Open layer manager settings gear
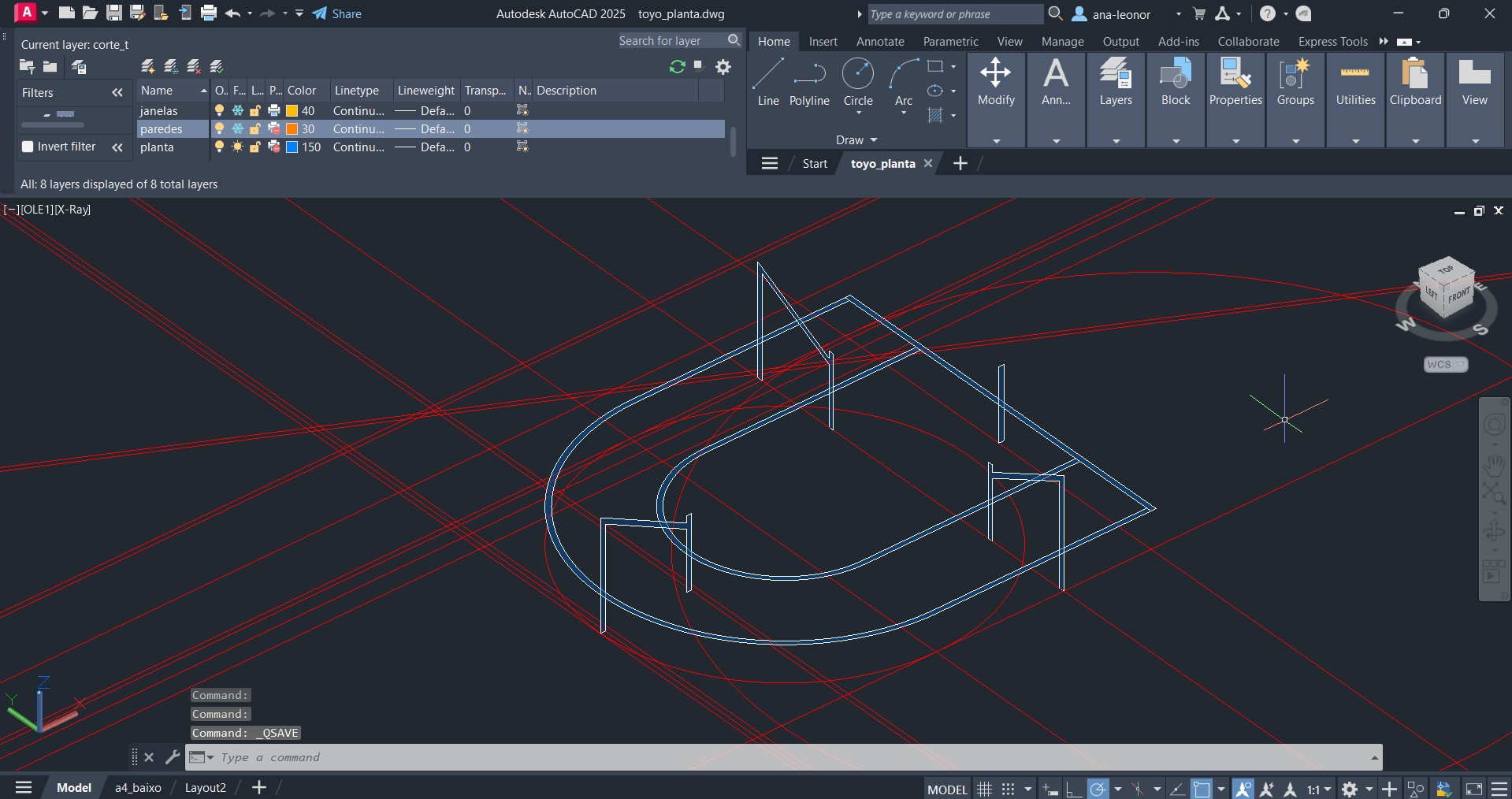1512x799 pixels. click(723, 67)
